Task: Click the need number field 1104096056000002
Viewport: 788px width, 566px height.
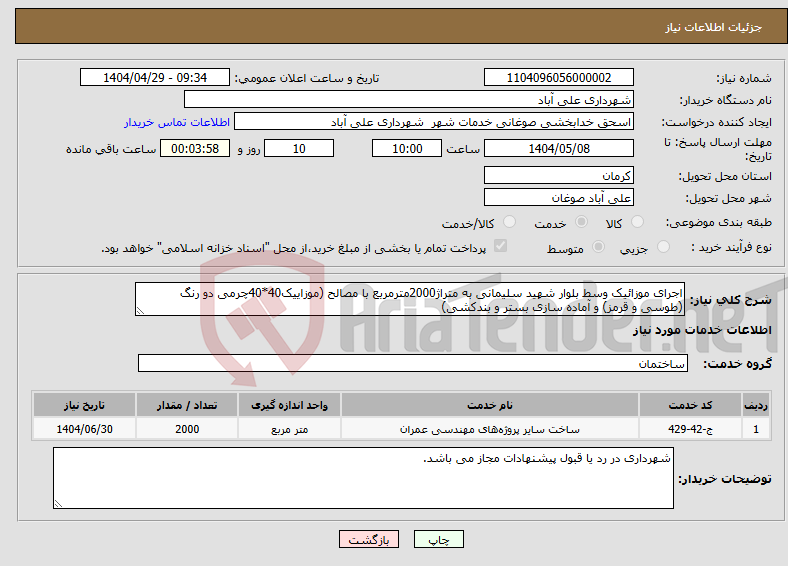Action: click(559, 77)
